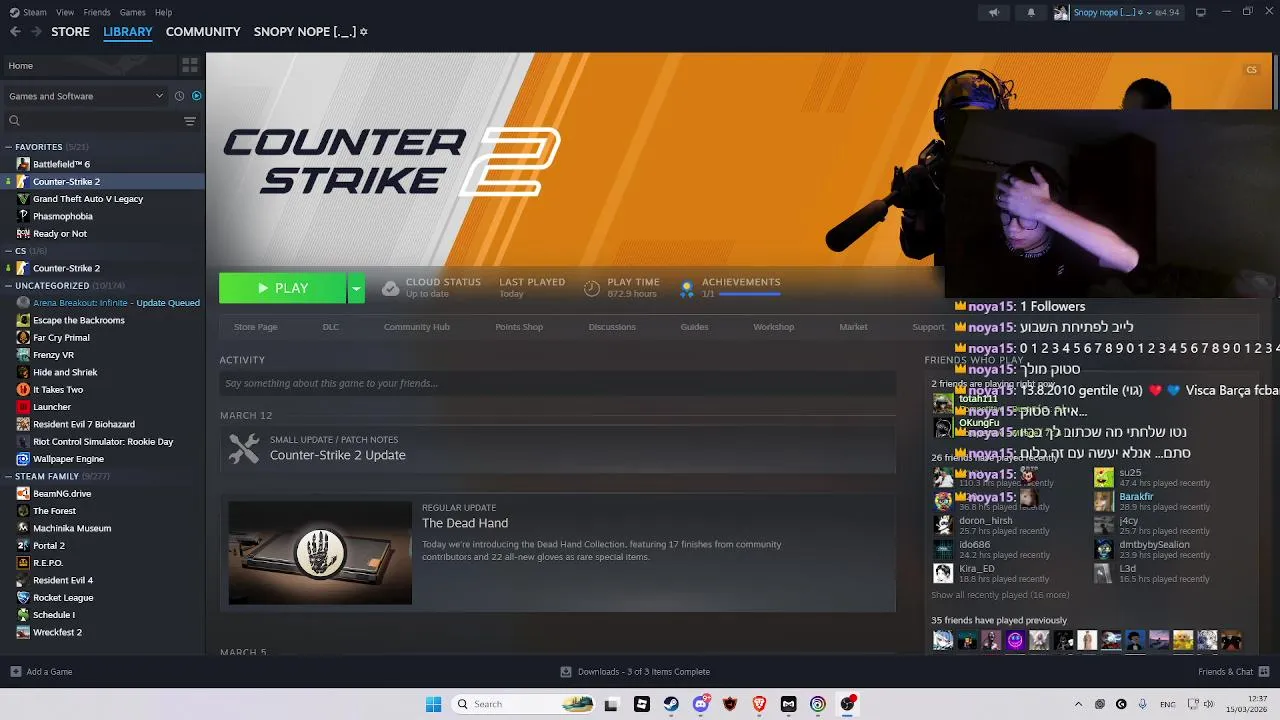Screen dimensions: 1280x720
Task: Collapse the UNCATEGORIZED category
Action: (x=9, y=286)
